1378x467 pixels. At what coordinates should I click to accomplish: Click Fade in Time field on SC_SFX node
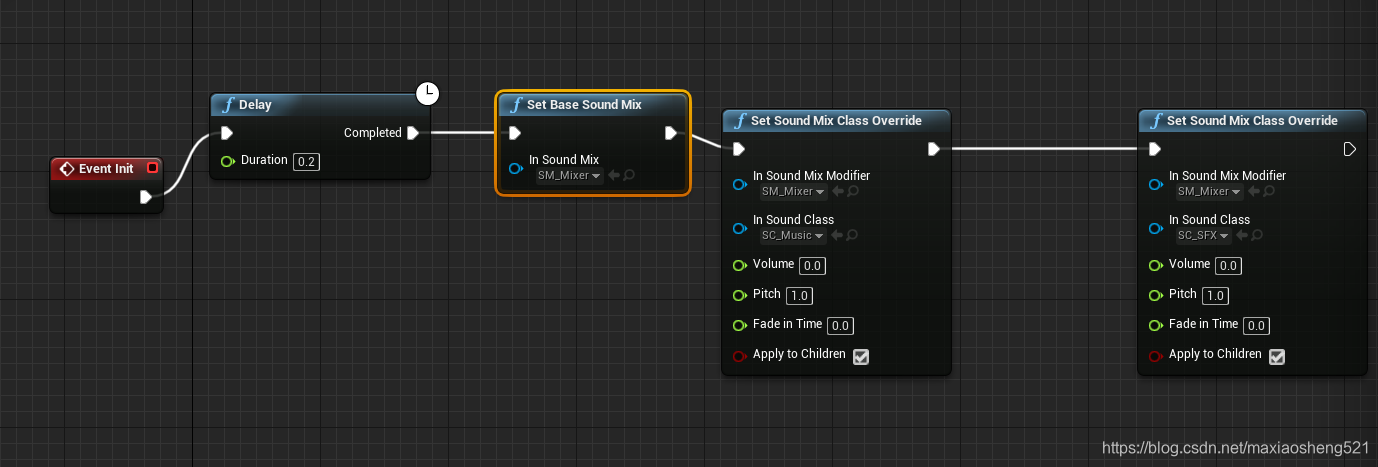(x=1257, y=326)
